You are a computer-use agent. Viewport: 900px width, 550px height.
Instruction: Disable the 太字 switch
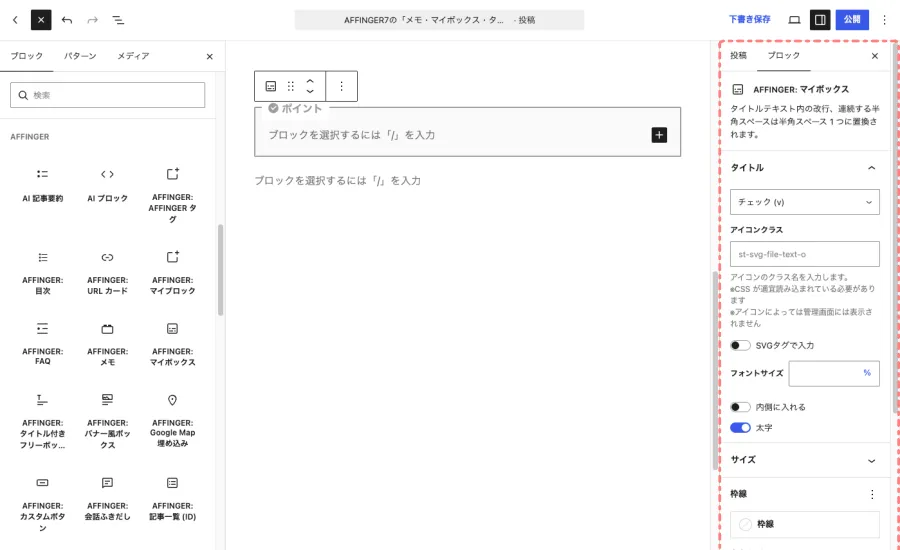click(x=740, y=428)
